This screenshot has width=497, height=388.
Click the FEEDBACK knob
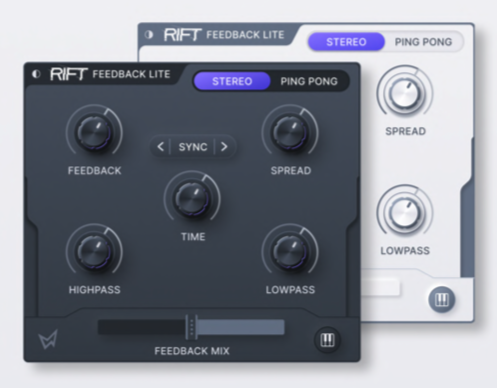[x=94, y=133]
